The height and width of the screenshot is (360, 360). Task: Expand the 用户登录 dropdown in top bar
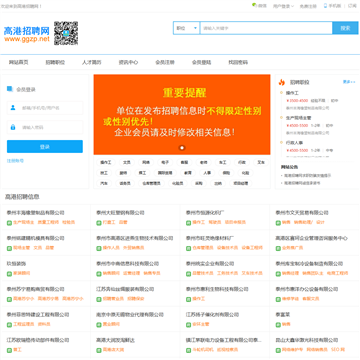[283, 6]
